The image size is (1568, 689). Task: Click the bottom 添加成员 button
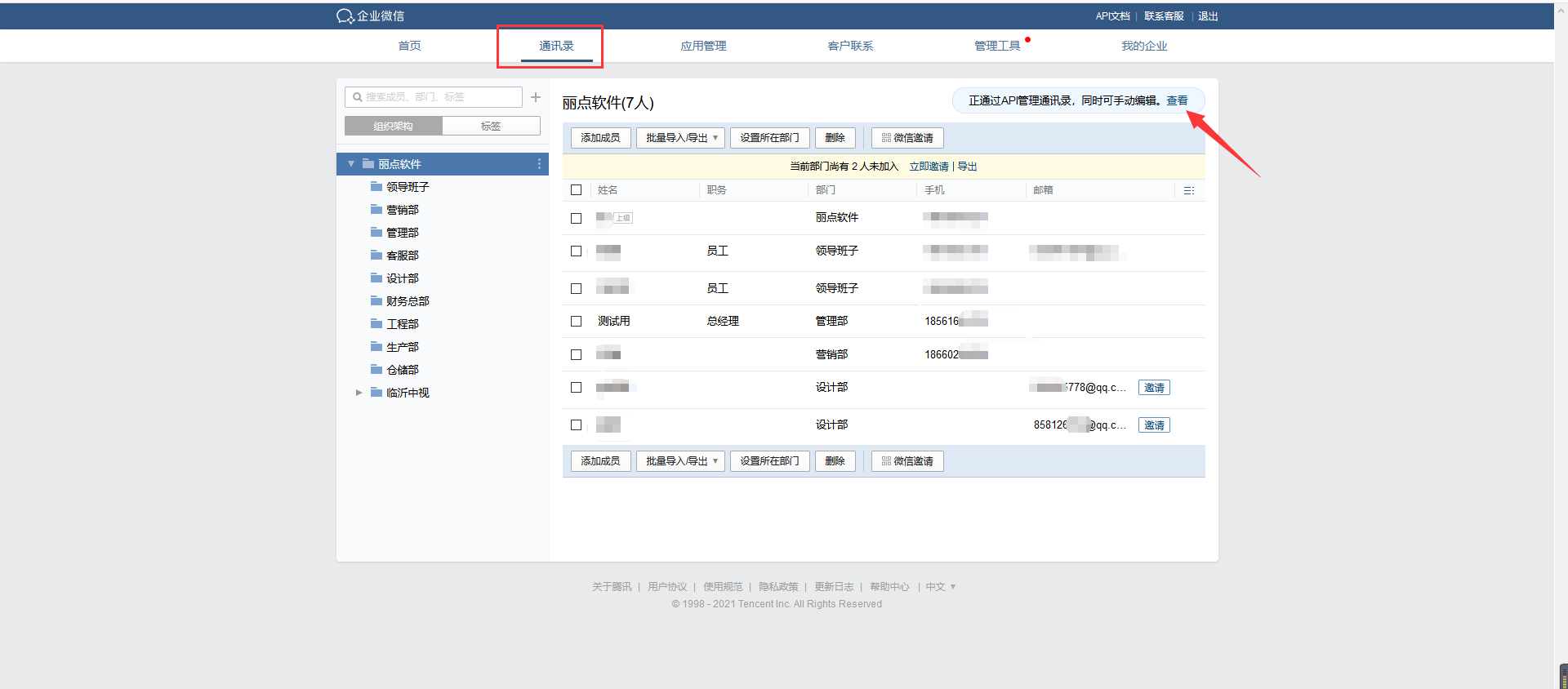(600, 461)
